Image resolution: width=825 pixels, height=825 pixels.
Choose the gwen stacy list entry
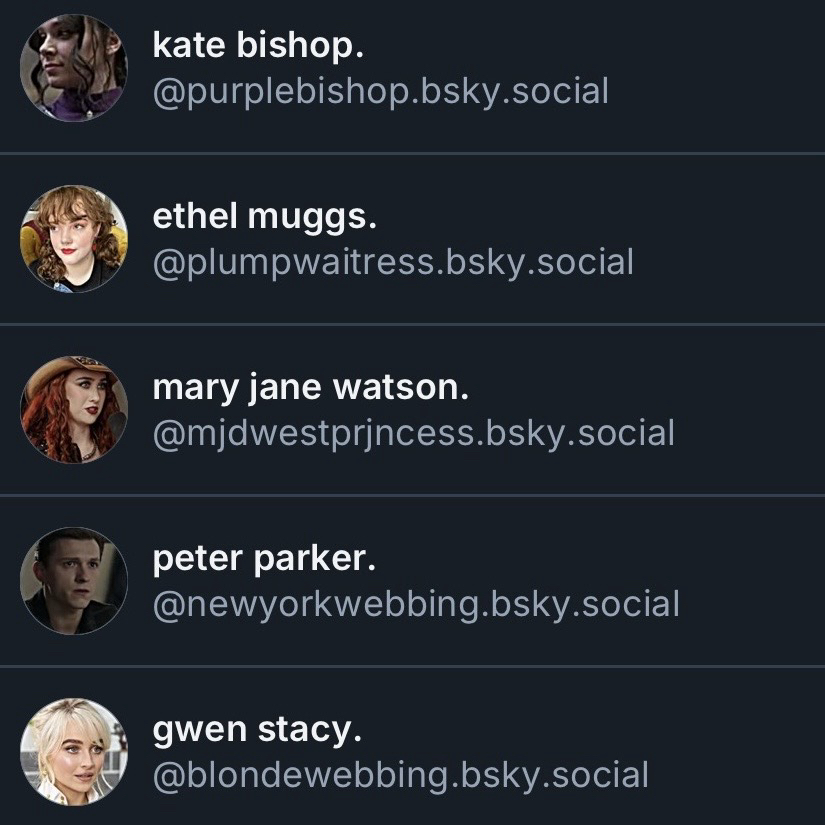click(x=720, y=752)
